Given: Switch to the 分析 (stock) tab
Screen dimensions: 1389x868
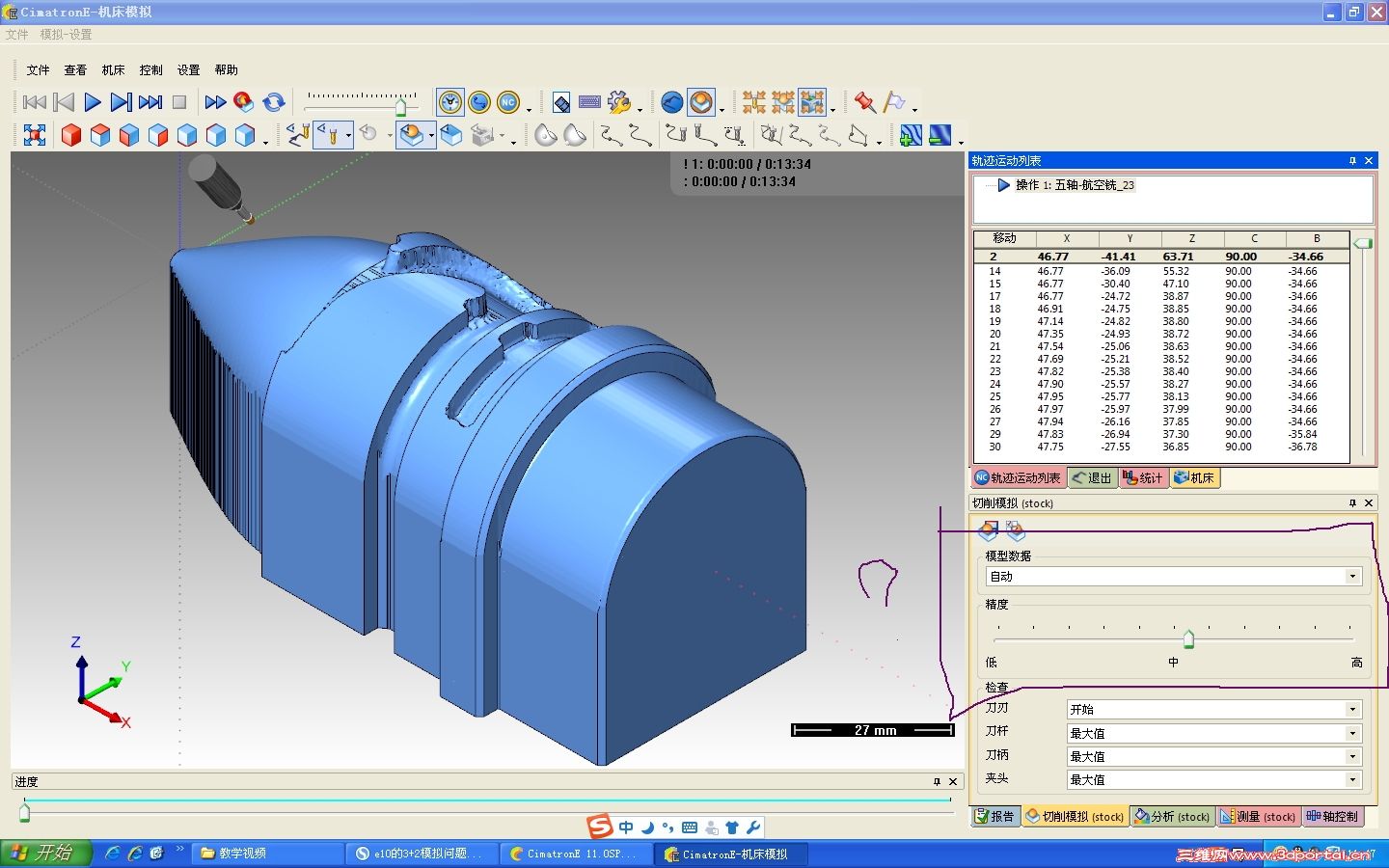Looking at the screenshot, I should coord(1172,817).
